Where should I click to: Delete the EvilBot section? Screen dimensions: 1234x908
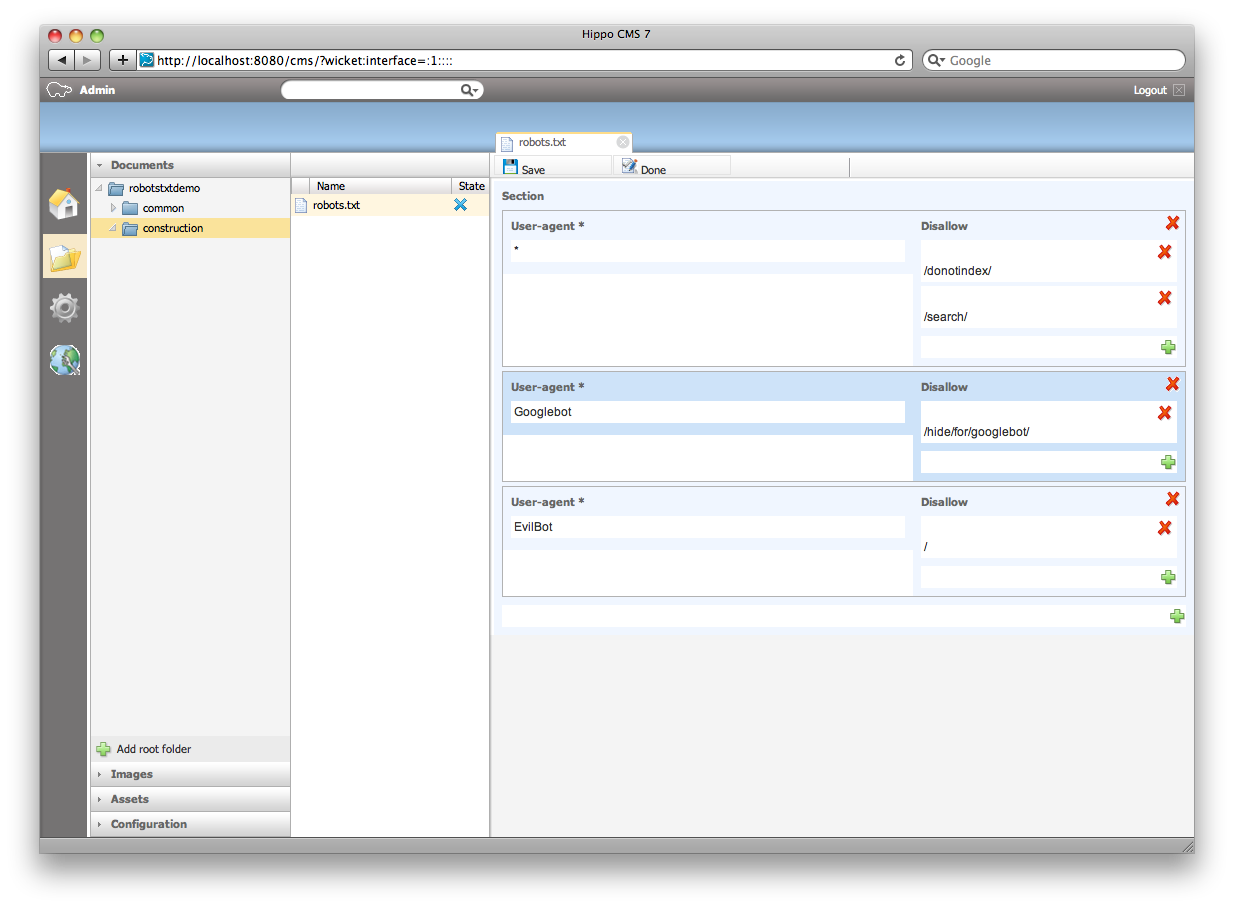1172,499
